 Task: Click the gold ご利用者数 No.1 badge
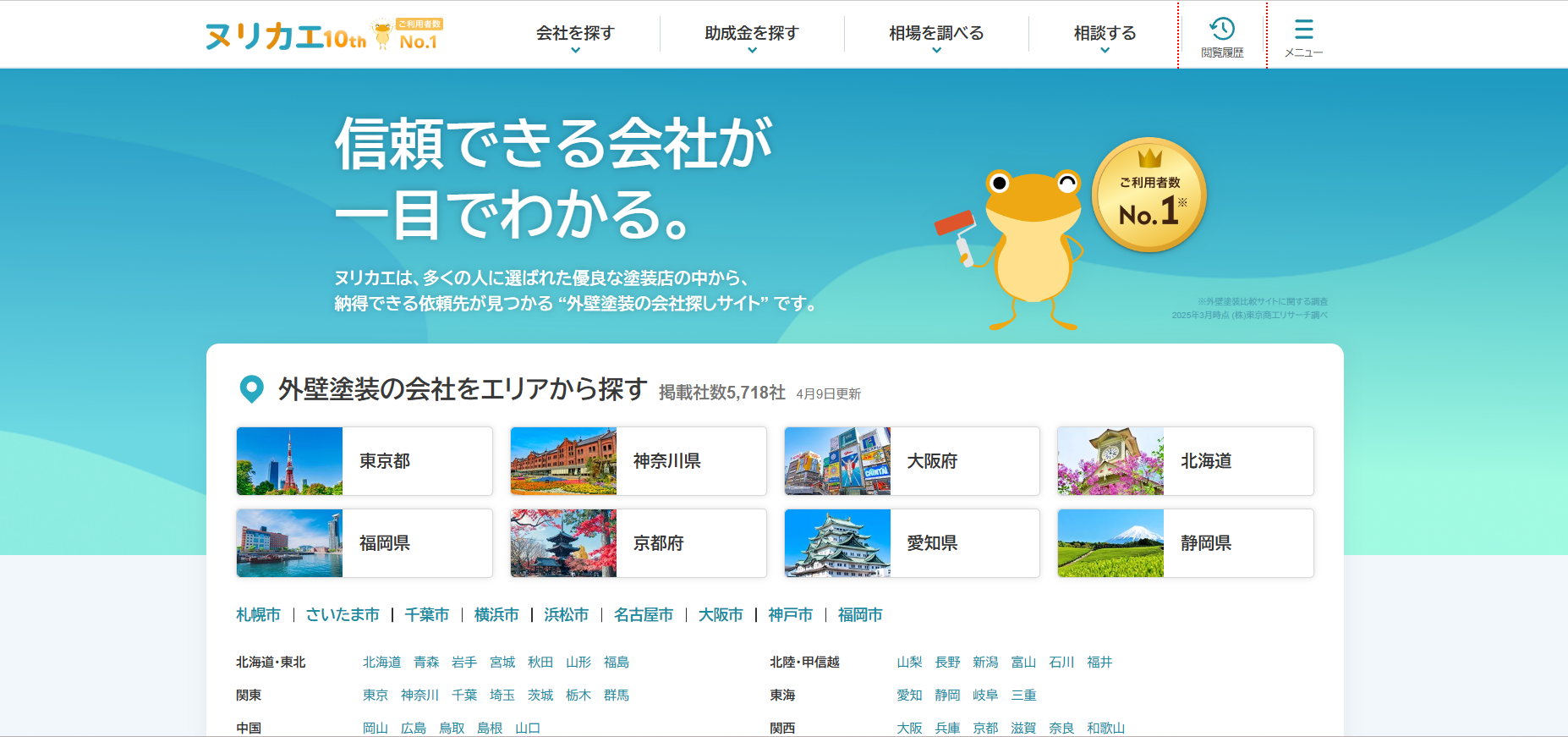click(x=1149, y=195)
